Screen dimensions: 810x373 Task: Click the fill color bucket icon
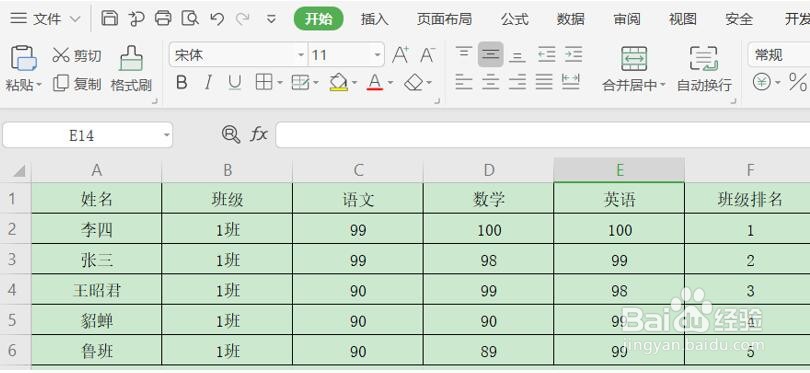(x=338, y=83)
